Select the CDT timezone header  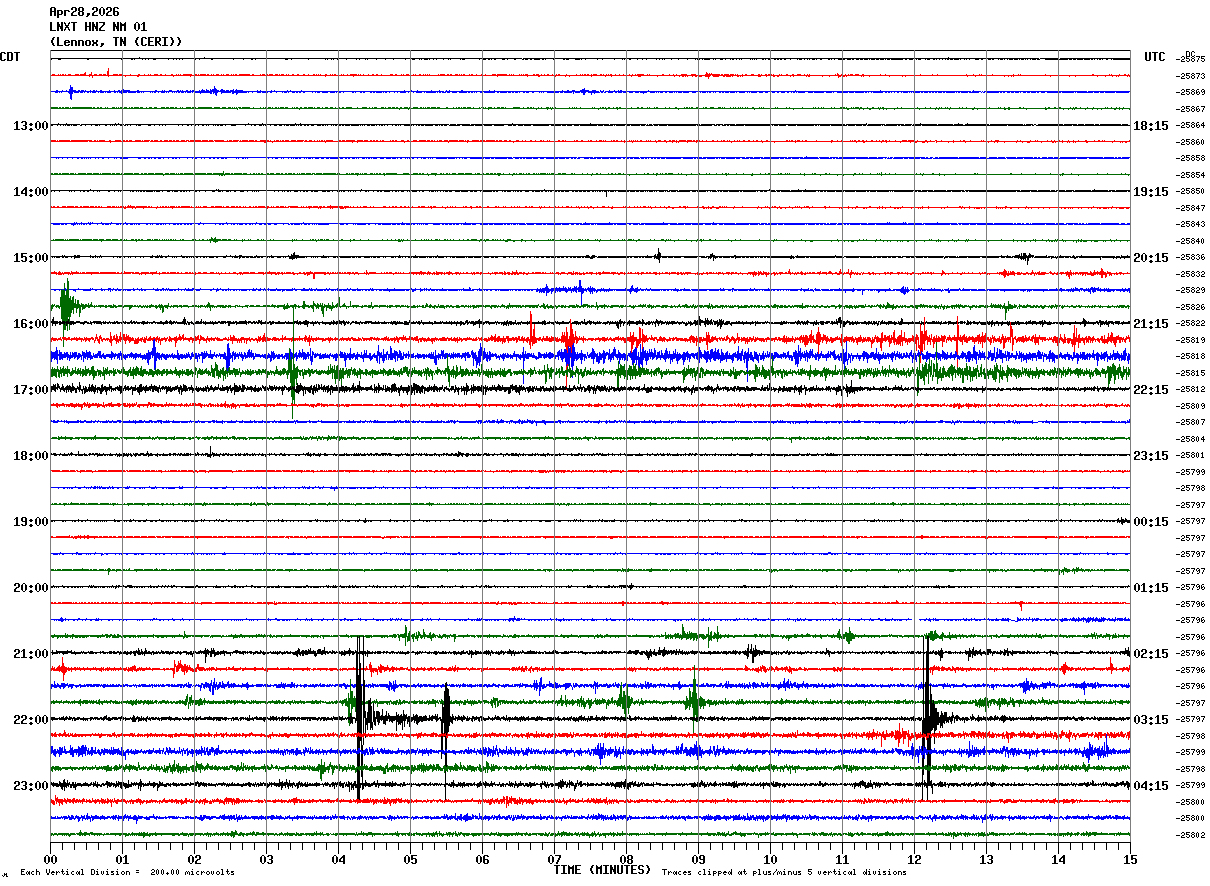[10, 57]
